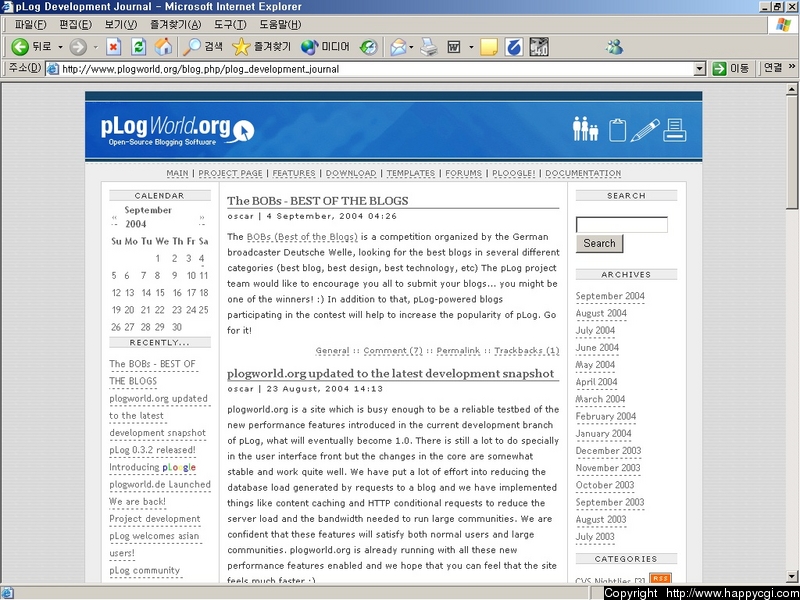Open the DOWNLOAD navigation link
Viewport: 800px width, 600px height.
pyautogui.click(x=351, y=173)
